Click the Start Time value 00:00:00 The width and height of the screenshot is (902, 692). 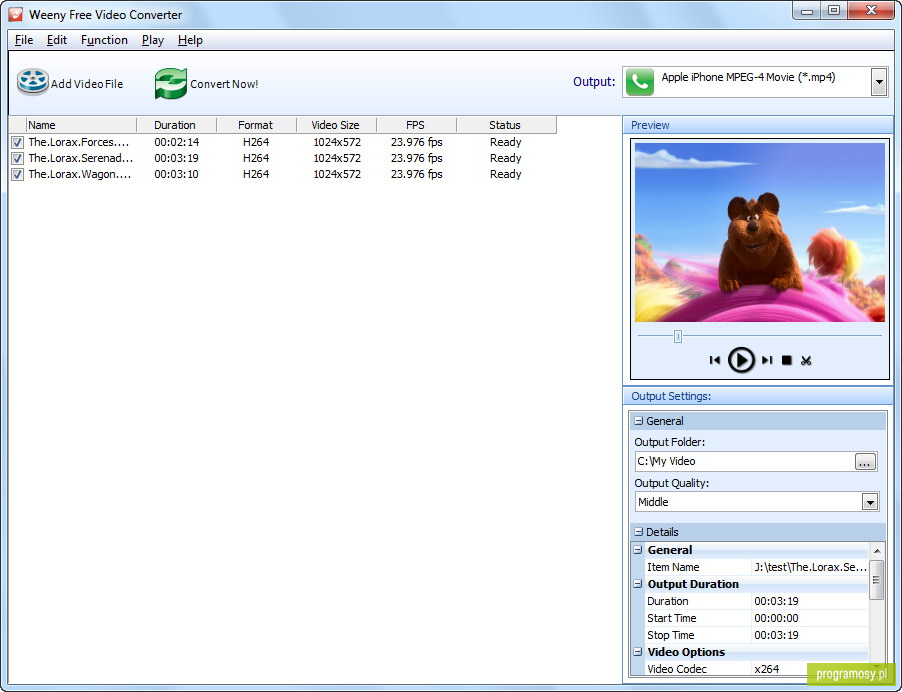[777, 618]
